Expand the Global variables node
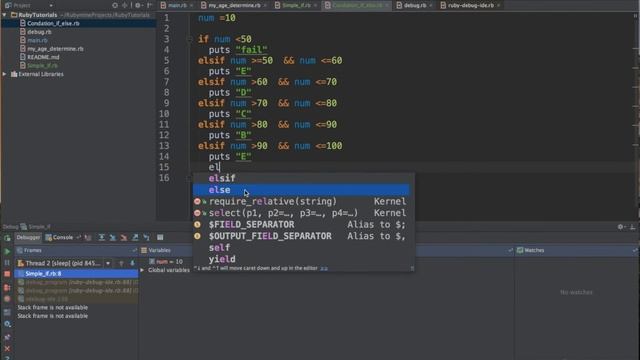The image size is (640, 360). click(142, 270)
